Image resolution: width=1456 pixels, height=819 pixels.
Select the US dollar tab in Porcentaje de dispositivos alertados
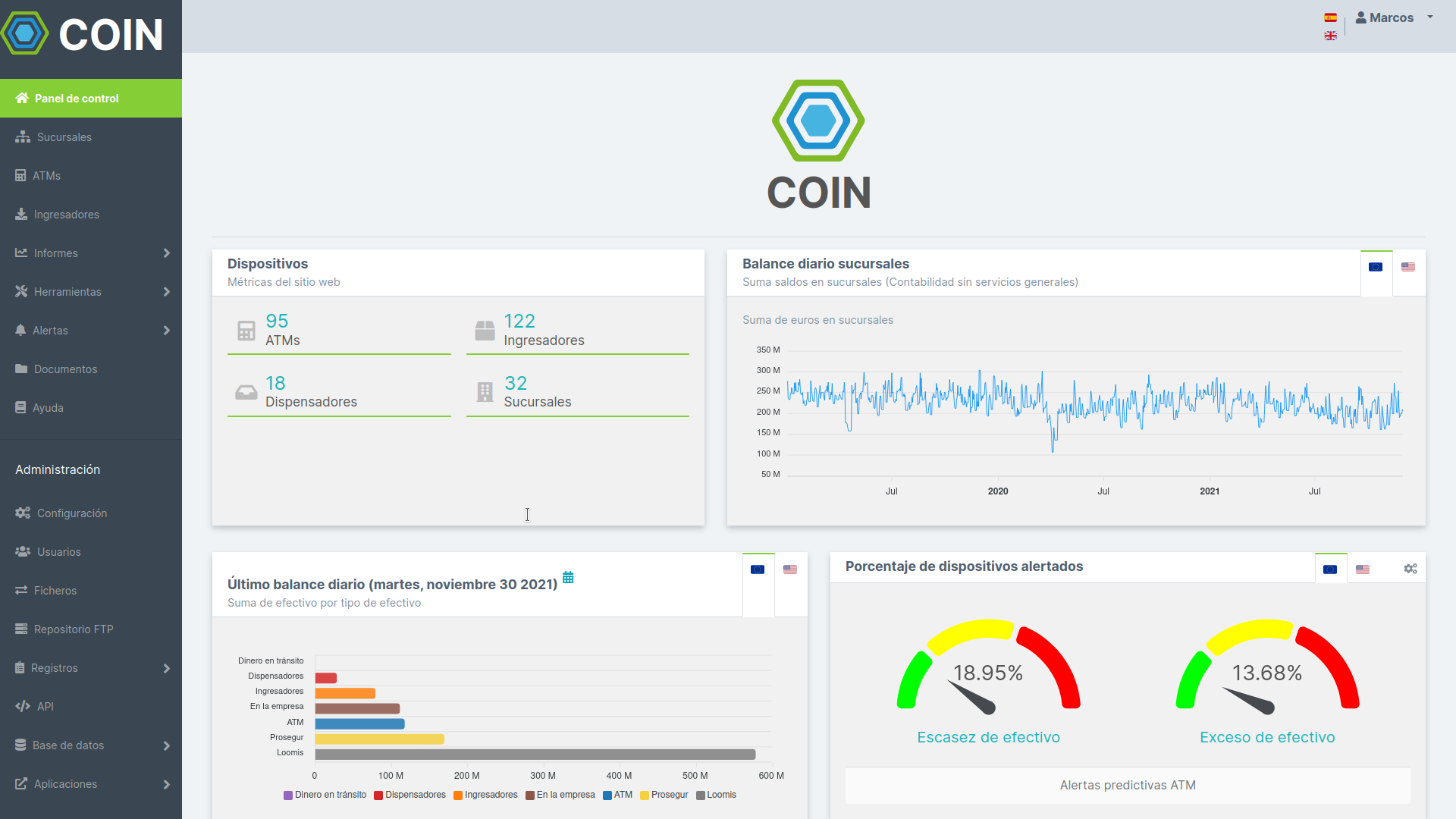[x=1363, y=570]
